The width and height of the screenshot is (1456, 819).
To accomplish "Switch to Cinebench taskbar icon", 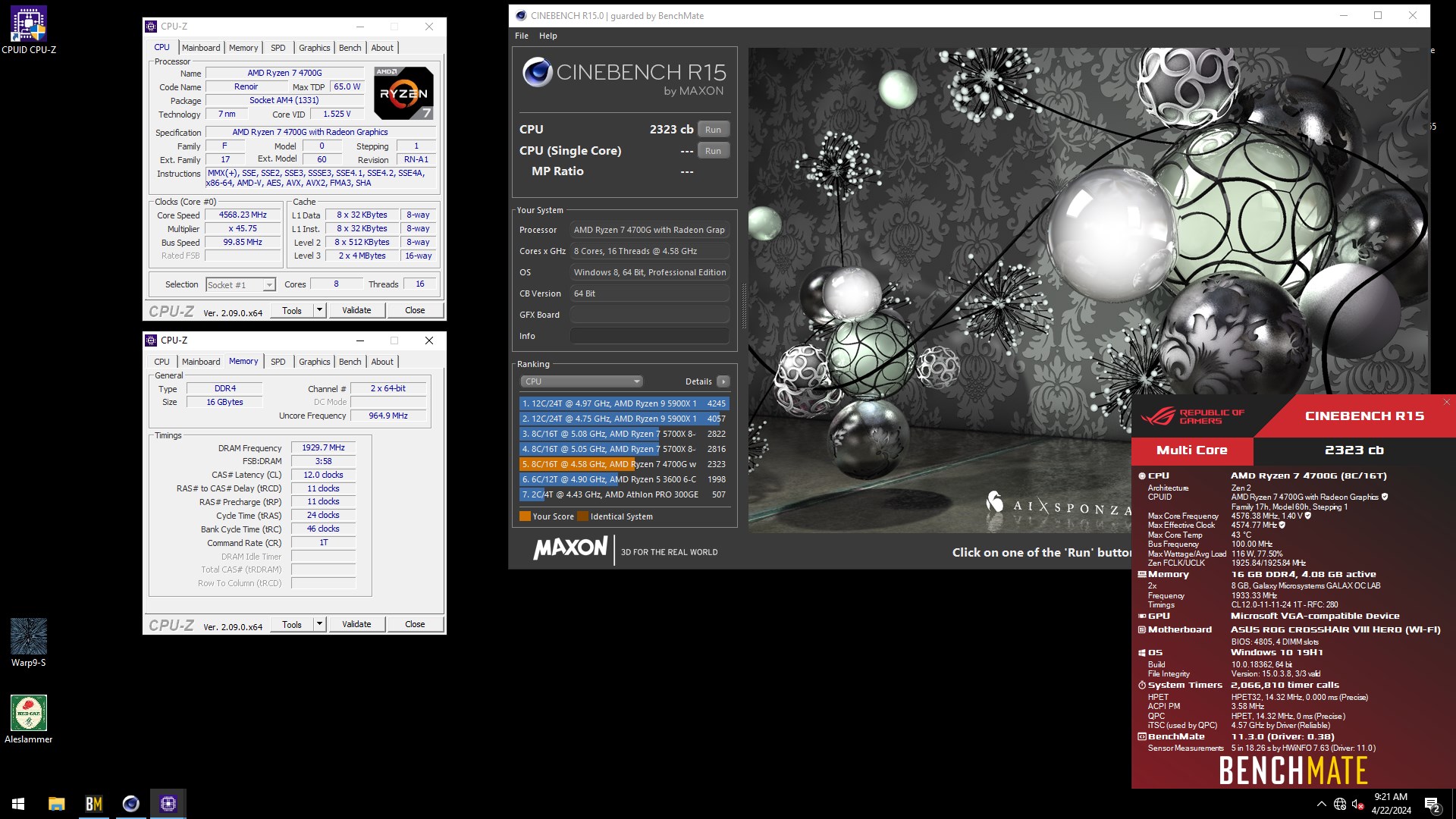I will coord(131,804).
